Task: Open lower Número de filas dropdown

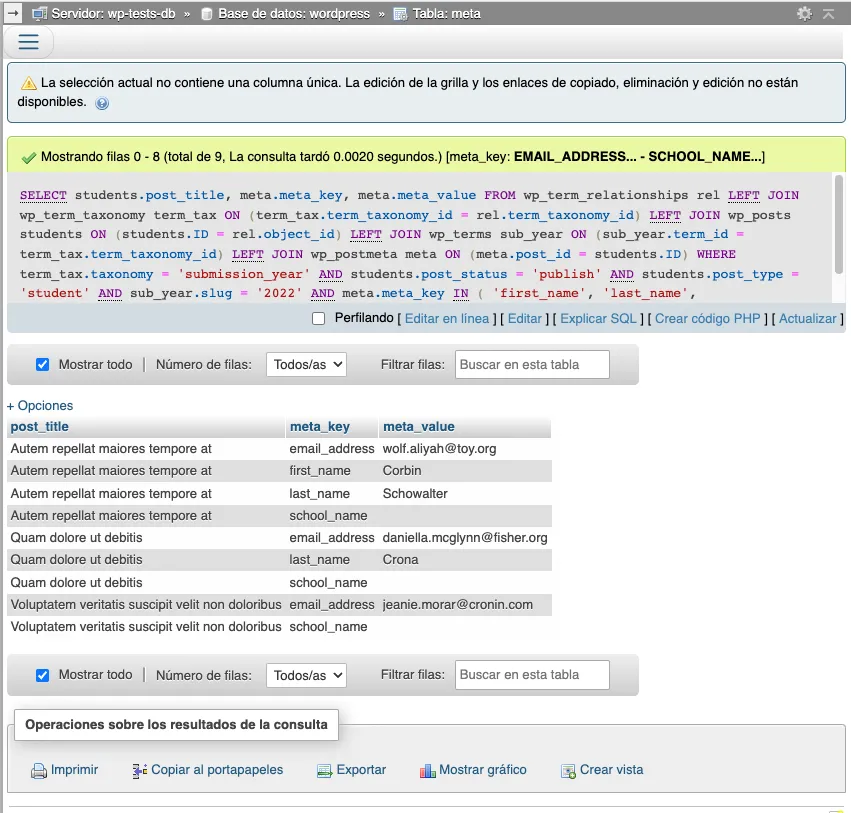Action: 306,675
